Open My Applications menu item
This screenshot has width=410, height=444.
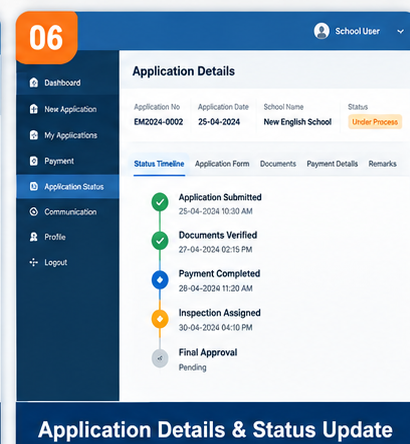[68, 135]
